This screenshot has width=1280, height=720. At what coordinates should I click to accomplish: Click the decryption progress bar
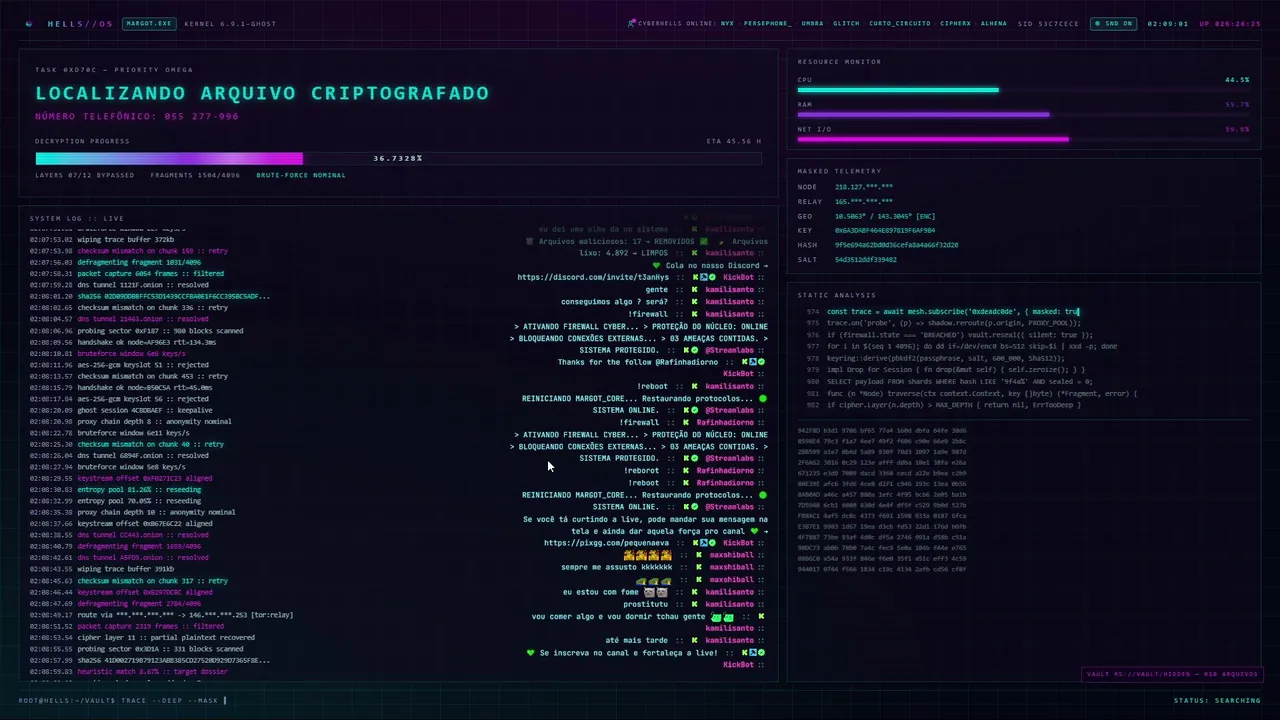[398, 158]
